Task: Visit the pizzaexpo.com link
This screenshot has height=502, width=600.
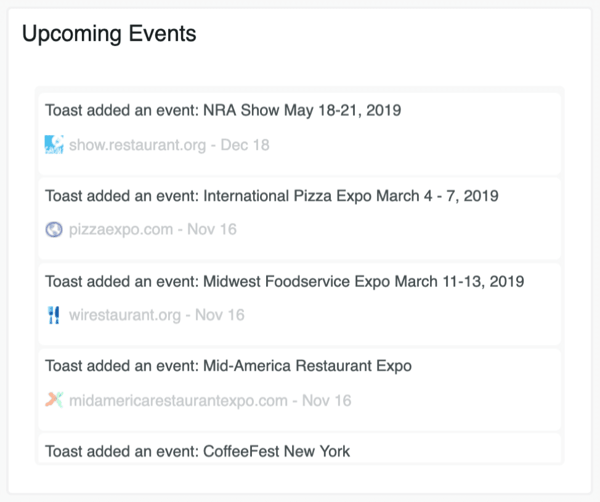Action: 122,230
